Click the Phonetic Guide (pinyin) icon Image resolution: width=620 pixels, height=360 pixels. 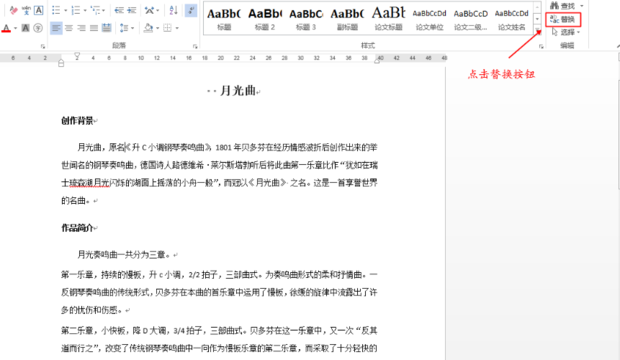tap(26, 10)
